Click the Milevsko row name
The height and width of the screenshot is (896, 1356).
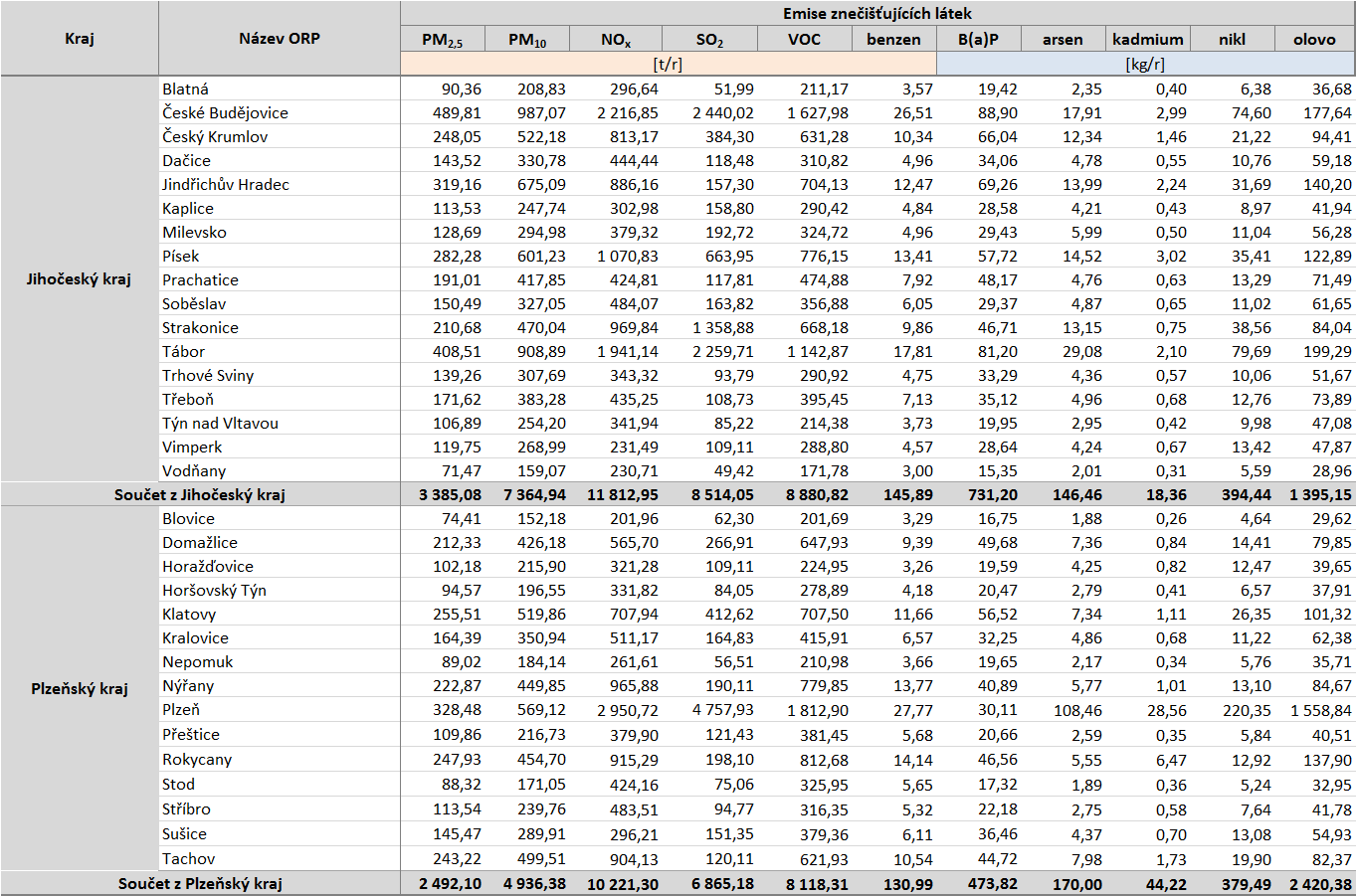[195, 233]
